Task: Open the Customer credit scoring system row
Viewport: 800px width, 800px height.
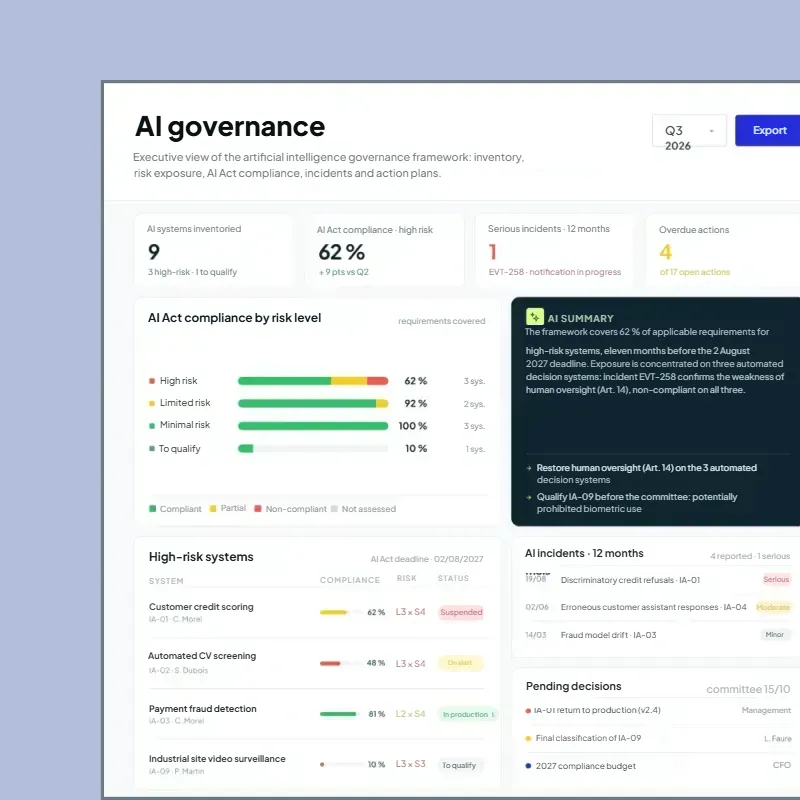Action: (316, 612)
